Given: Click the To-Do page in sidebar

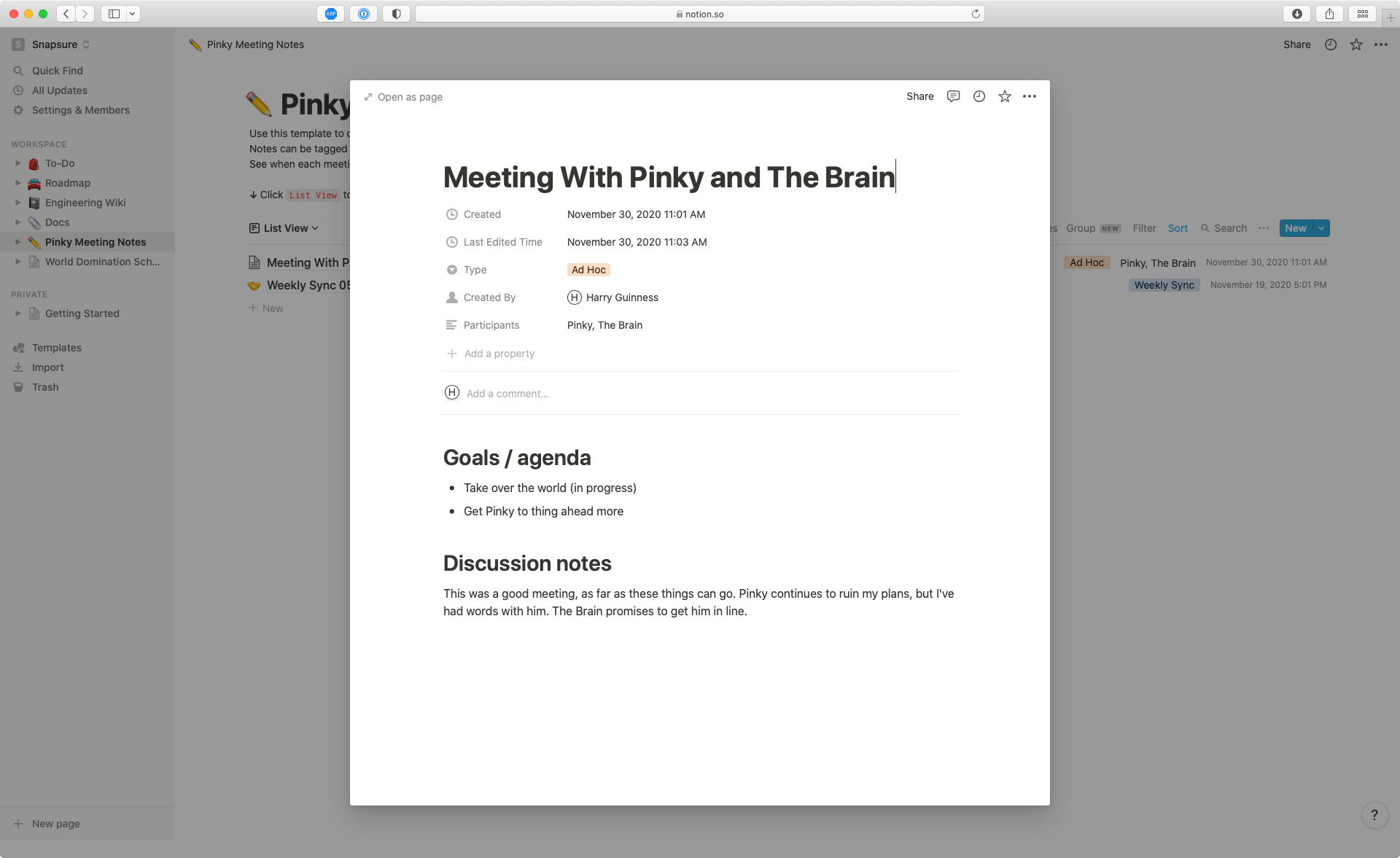Looking at the screenshot, I should (61, 163).
